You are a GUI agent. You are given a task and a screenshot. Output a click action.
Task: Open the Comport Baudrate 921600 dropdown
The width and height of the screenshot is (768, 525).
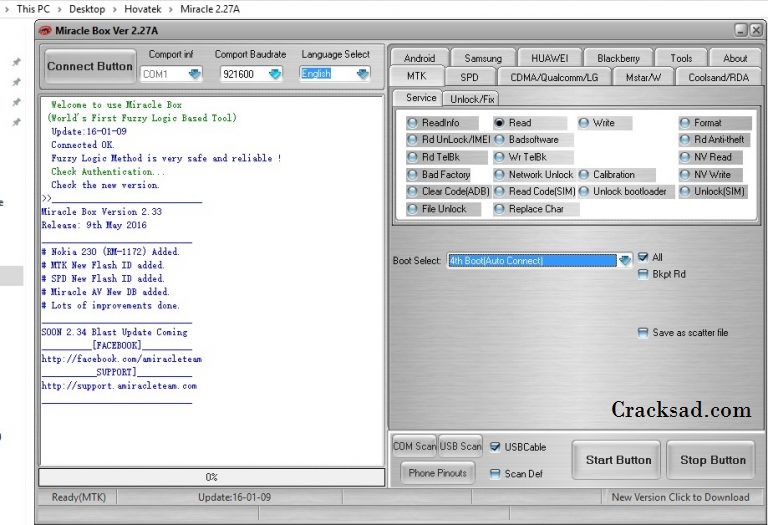tap(275, 74)
